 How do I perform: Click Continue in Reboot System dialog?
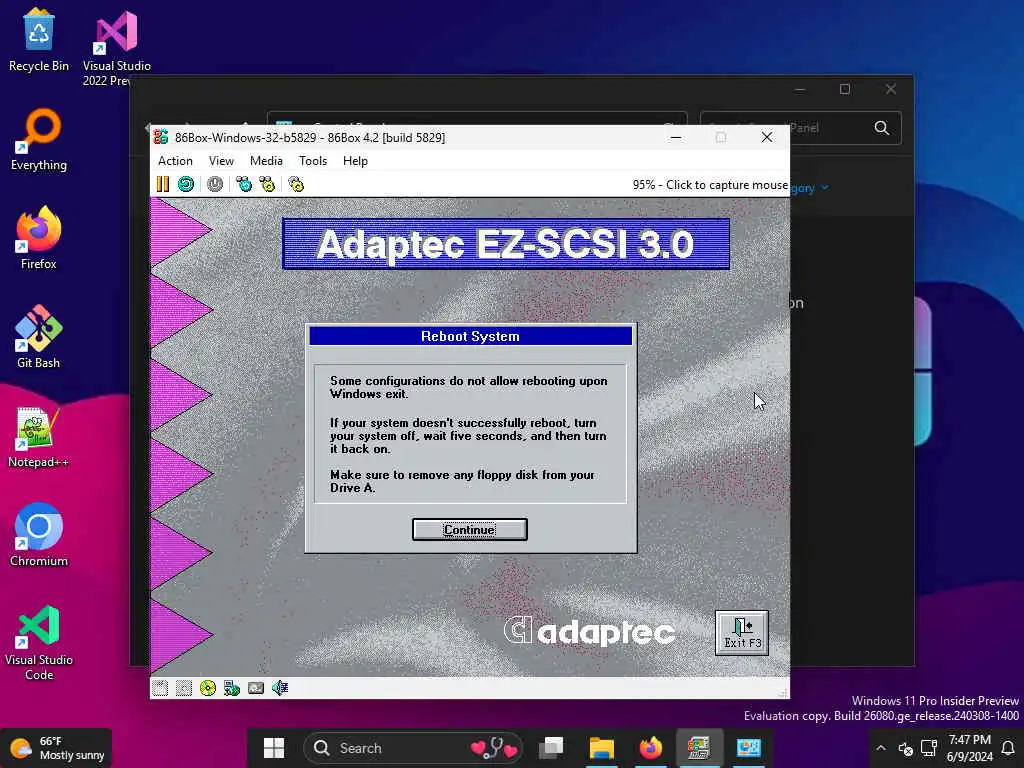coord(470,530)
